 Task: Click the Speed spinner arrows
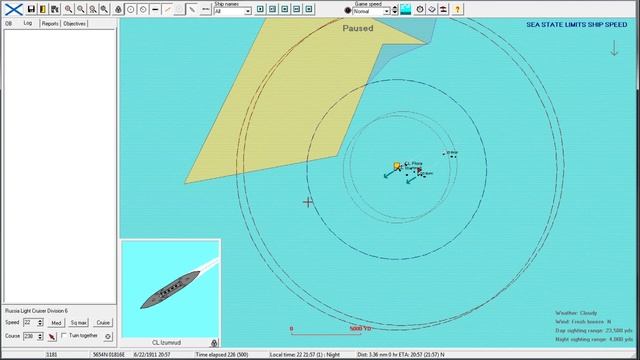40,322
